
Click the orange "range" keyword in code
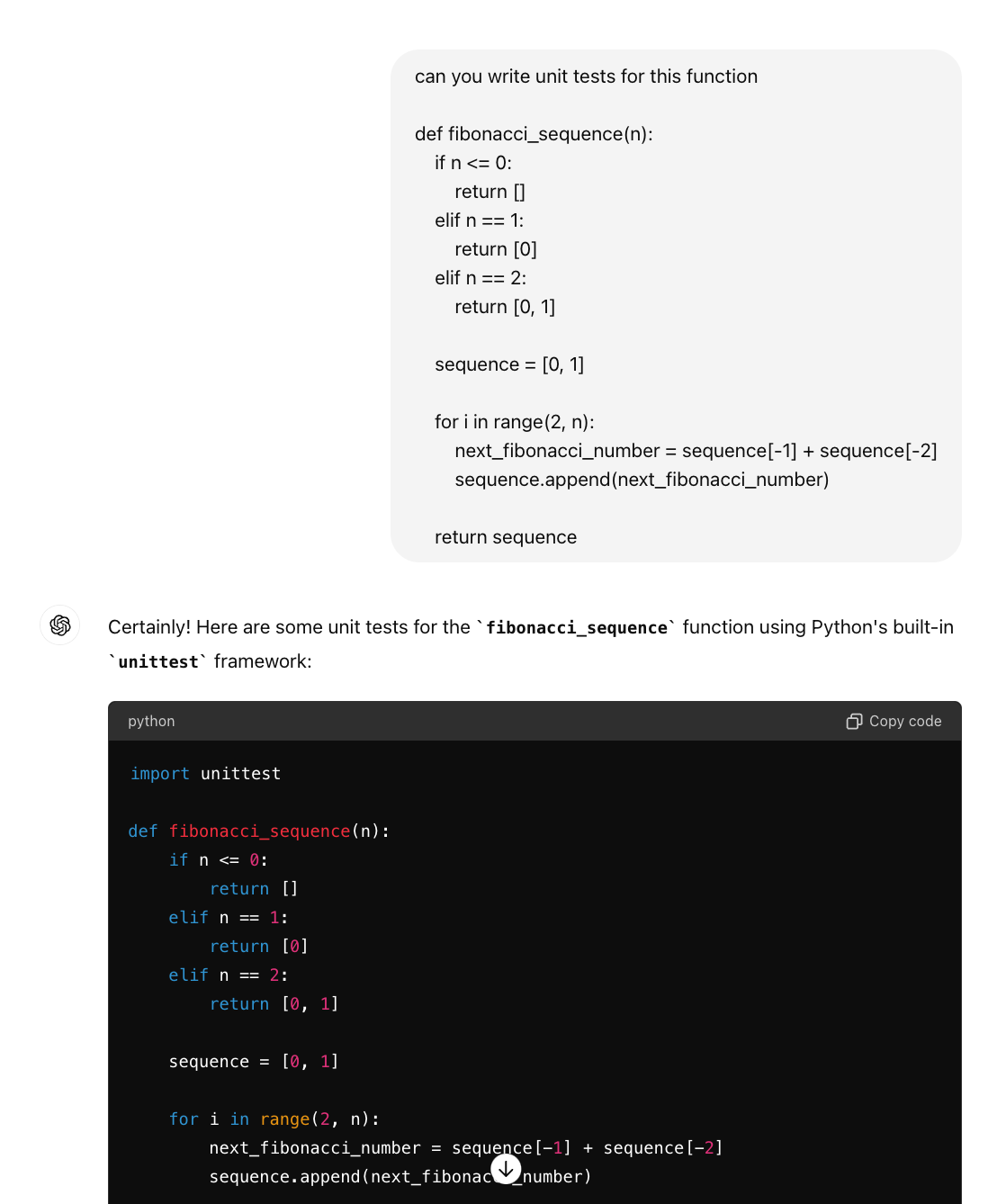[x=284, y=1119]
